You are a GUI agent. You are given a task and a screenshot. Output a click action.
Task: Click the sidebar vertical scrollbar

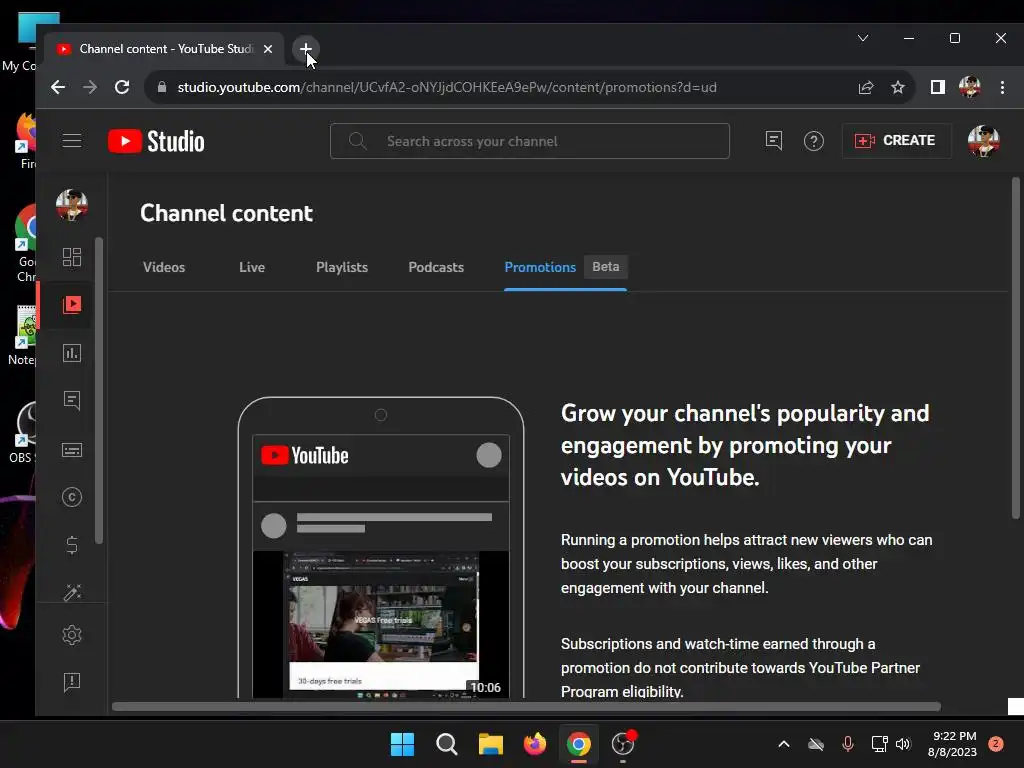(x=99, y=391)
